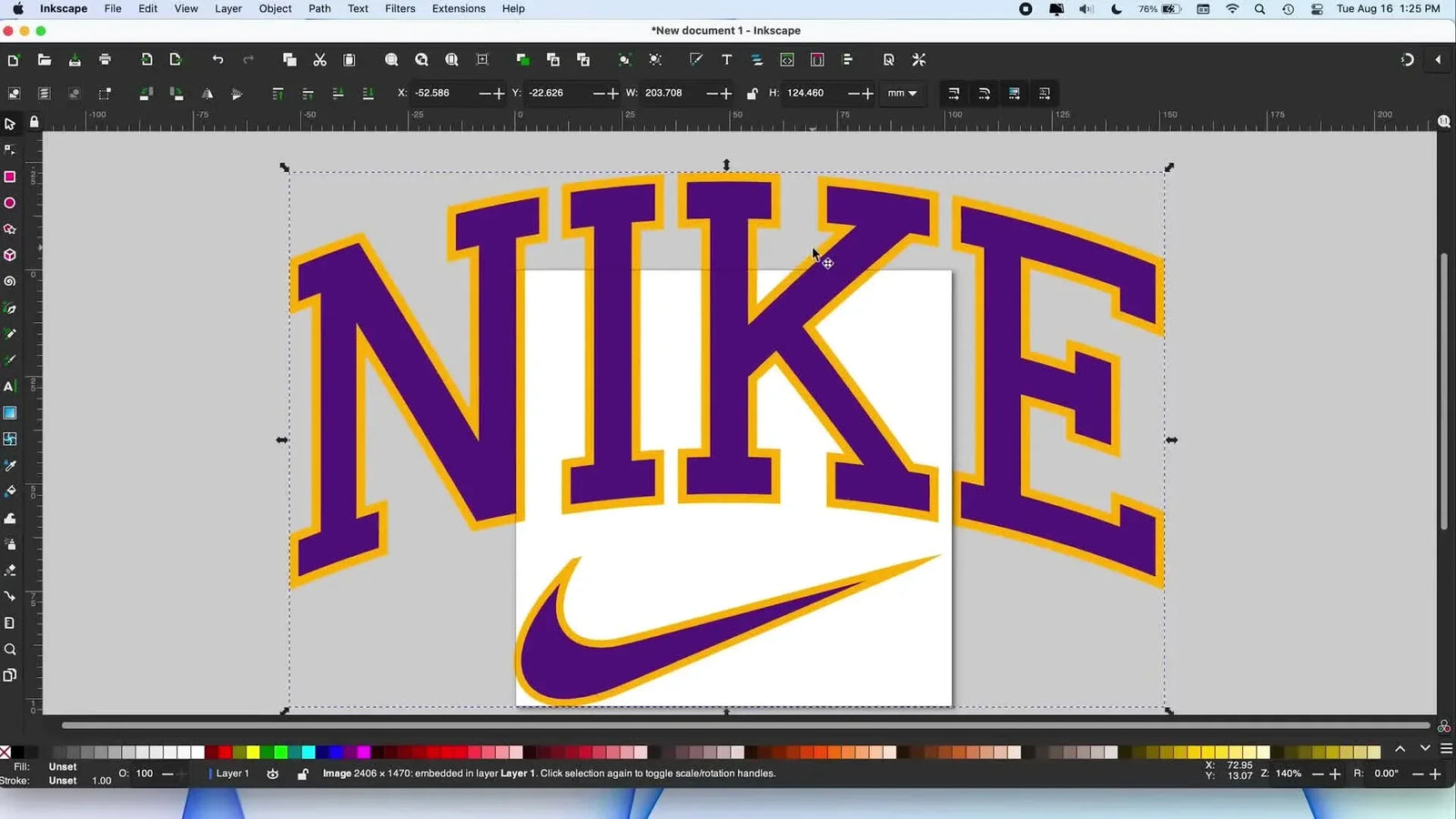Click the Undo button
The image size is (1456, 819).
217,59
